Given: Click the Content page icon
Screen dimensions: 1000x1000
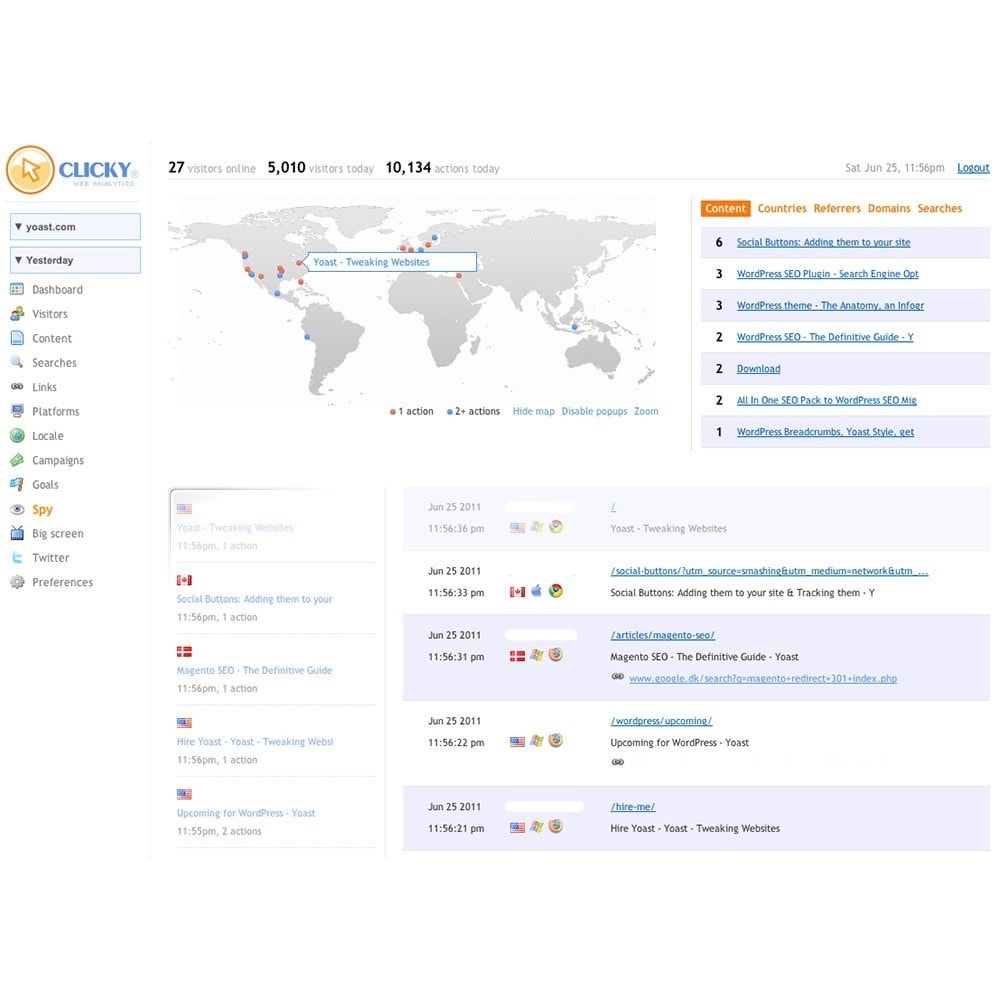Looking at the screenshot, I should (x=17, y=338).
